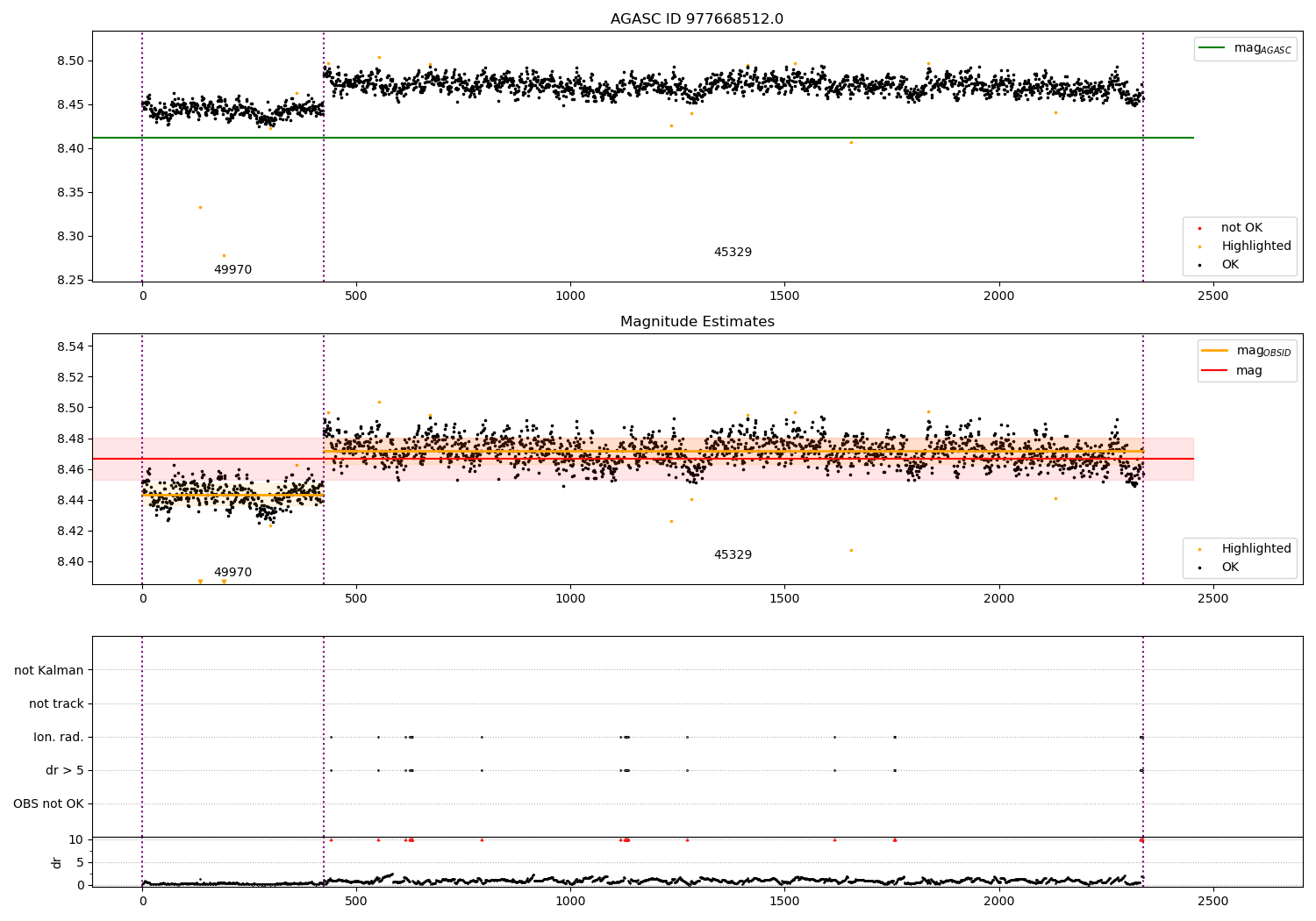Click the dr > 5 flag point near x=1280
Screen dimensions: 1316x921
click(x=687, y=770)
